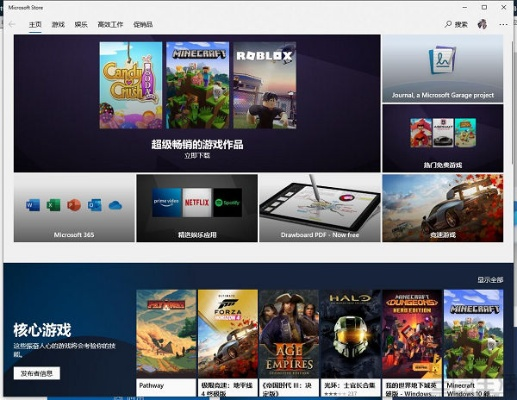Go back using the back arrow
Viewport: 517px width, 400px height.
12,24
